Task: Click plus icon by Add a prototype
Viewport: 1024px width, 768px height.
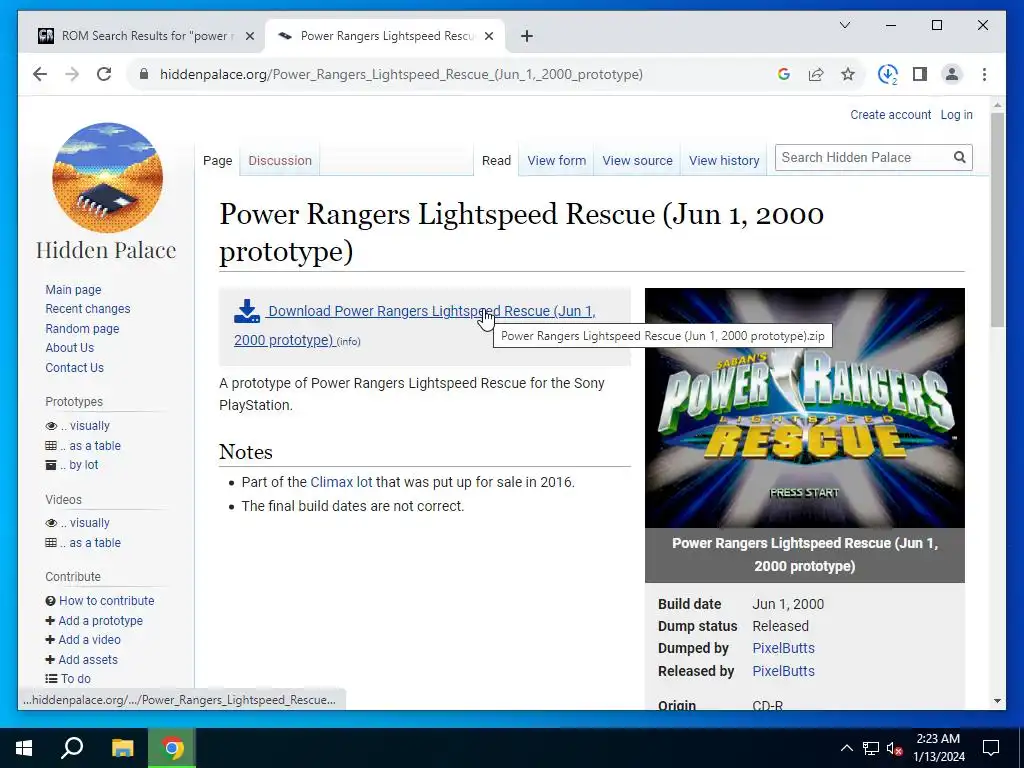Action: coord(50,620)
